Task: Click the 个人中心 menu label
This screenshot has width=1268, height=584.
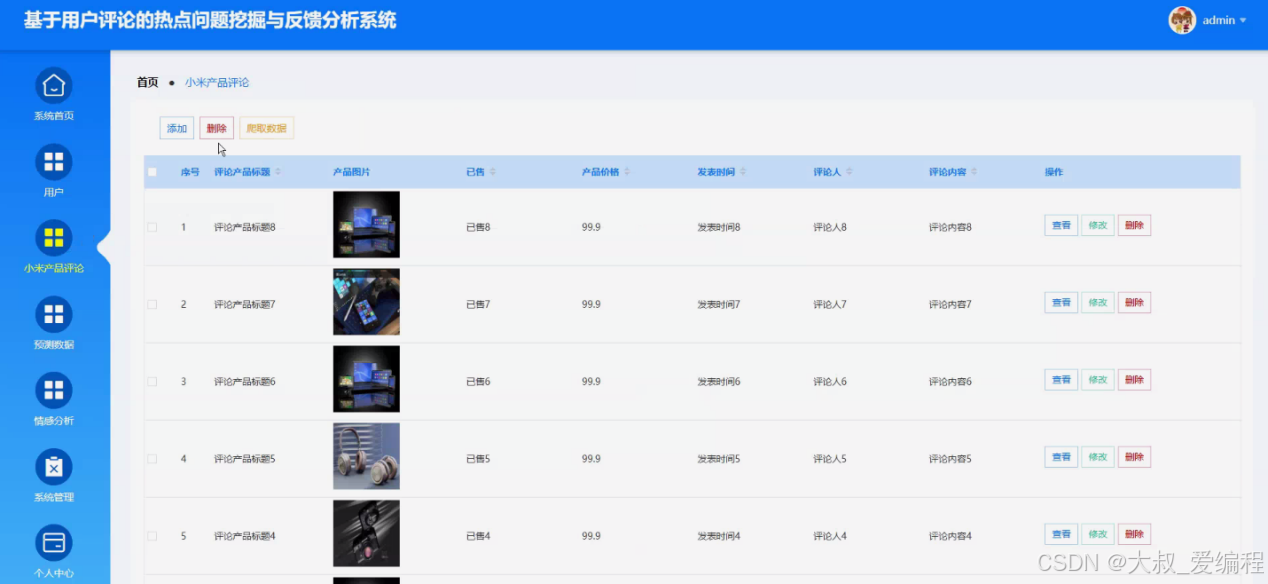Action: click(54, 573)
